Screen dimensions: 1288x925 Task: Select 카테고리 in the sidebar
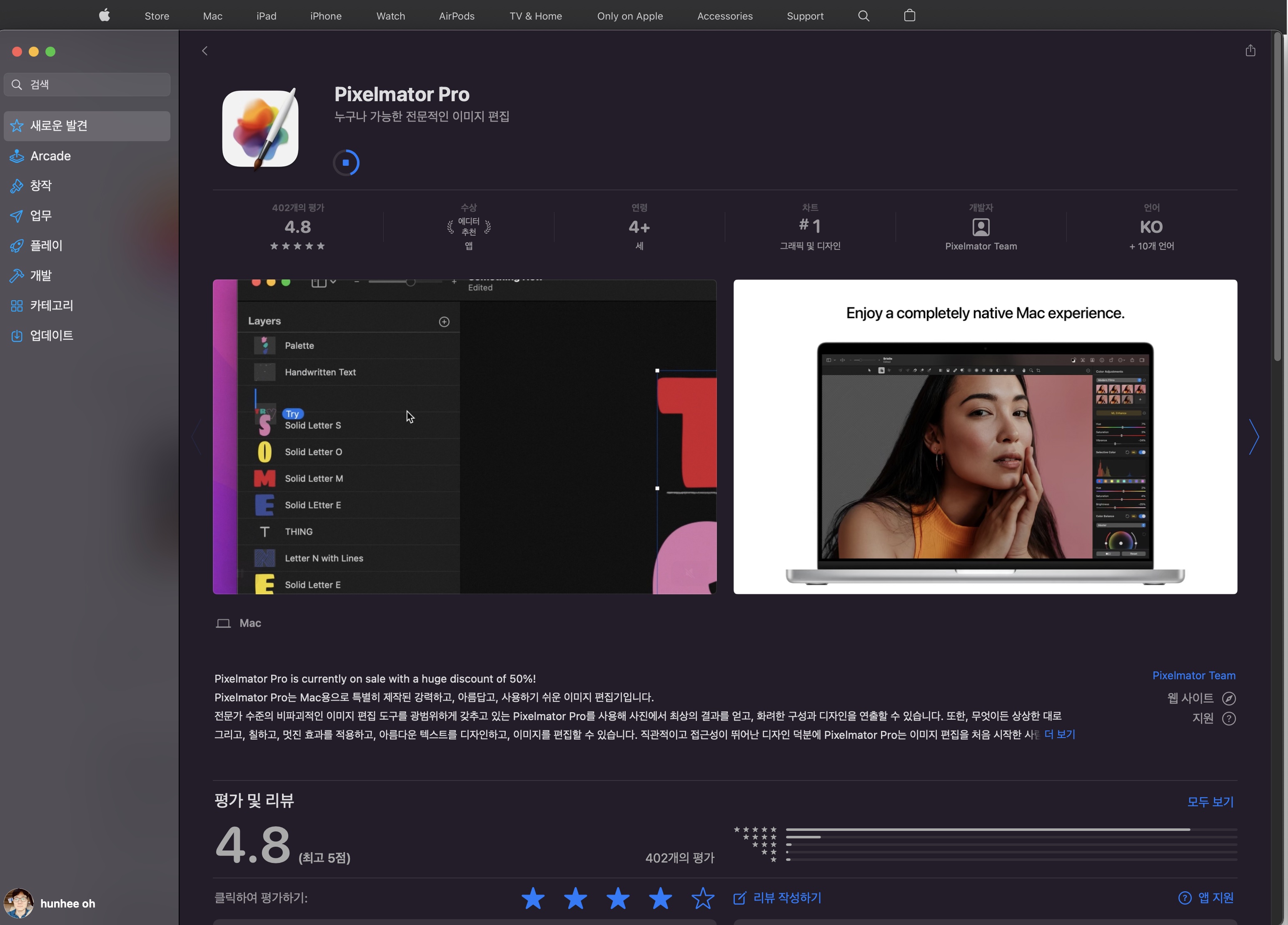click(87, 306)
